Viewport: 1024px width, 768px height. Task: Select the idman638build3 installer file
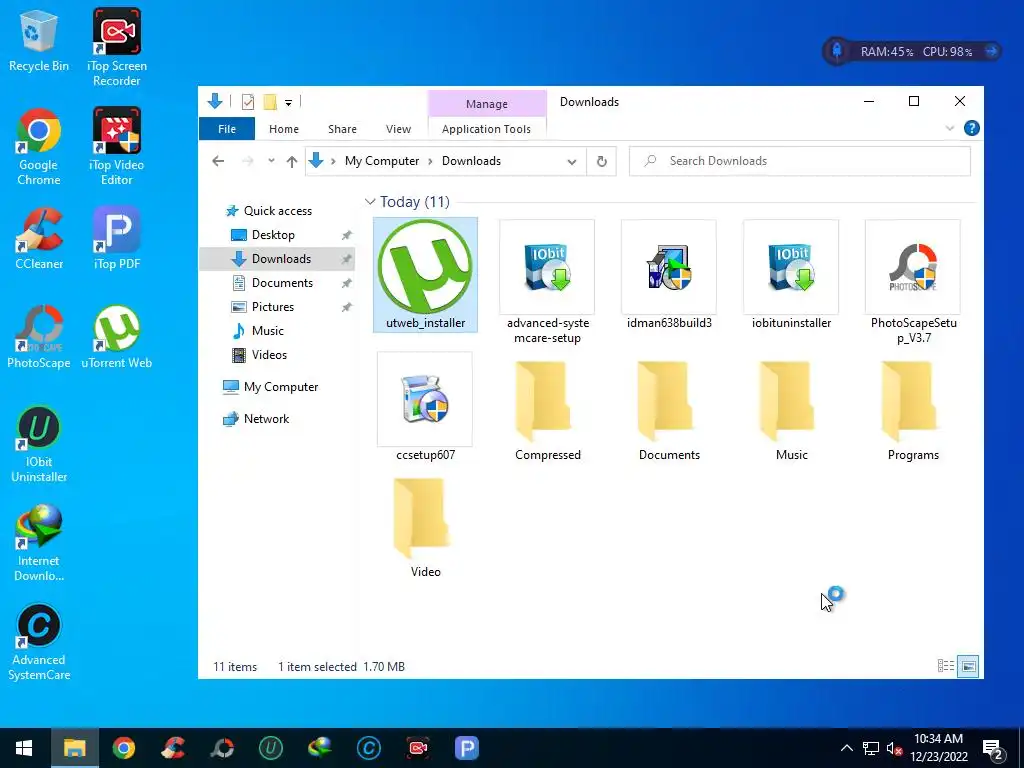[x=669, y=275]
